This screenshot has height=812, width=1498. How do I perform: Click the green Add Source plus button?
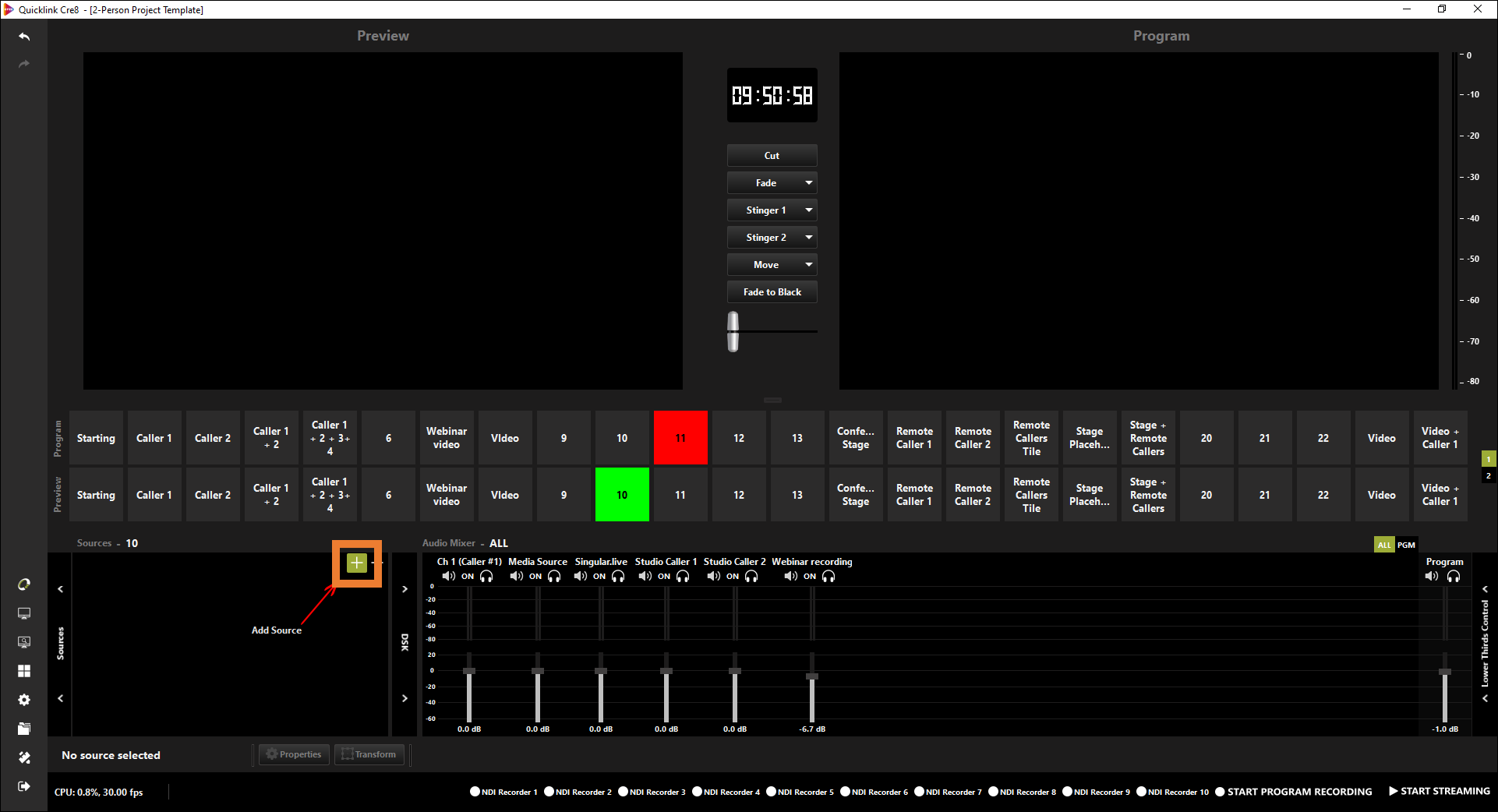coord(356,563)
